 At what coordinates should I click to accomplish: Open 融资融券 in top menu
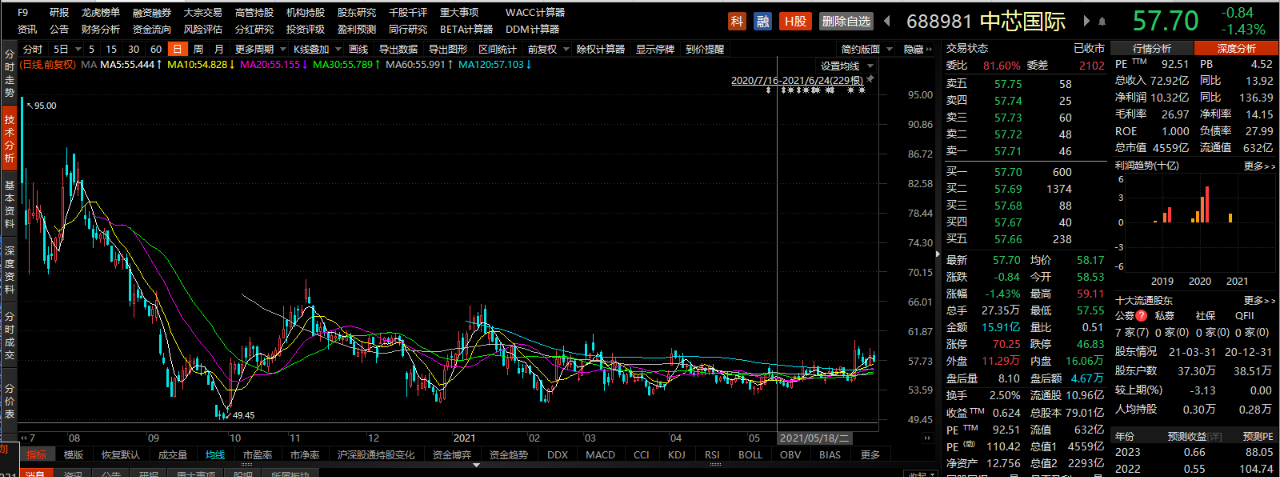point(152,13)
